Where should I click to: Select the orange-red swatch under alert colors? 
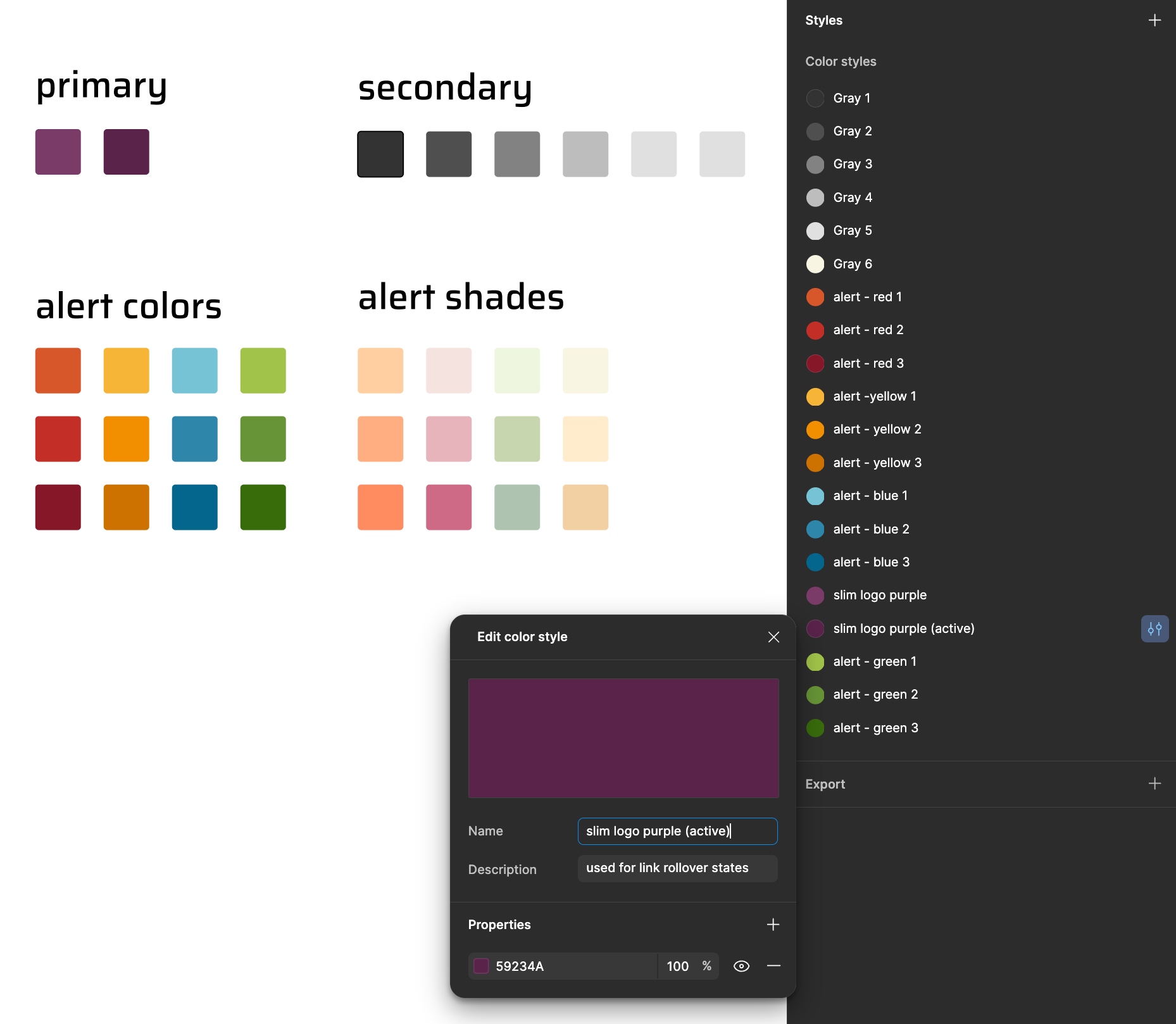(58, 370)
